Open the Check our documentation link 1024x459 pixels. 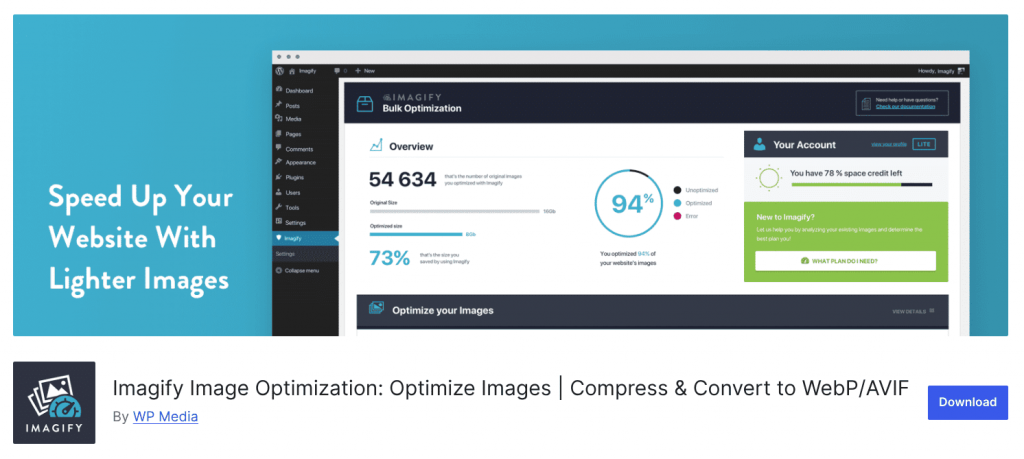(x=906, y=106)
